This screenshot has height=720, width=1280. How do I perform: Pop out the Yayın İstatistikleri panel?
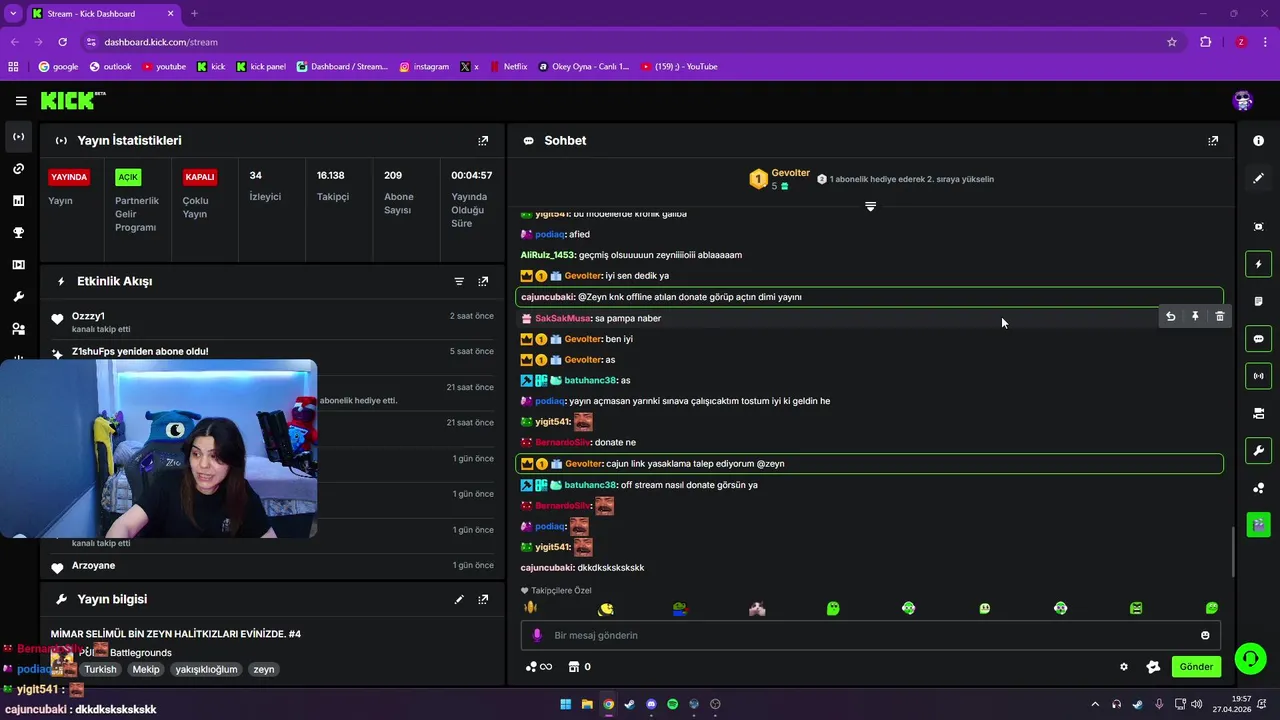pos(483,141)
